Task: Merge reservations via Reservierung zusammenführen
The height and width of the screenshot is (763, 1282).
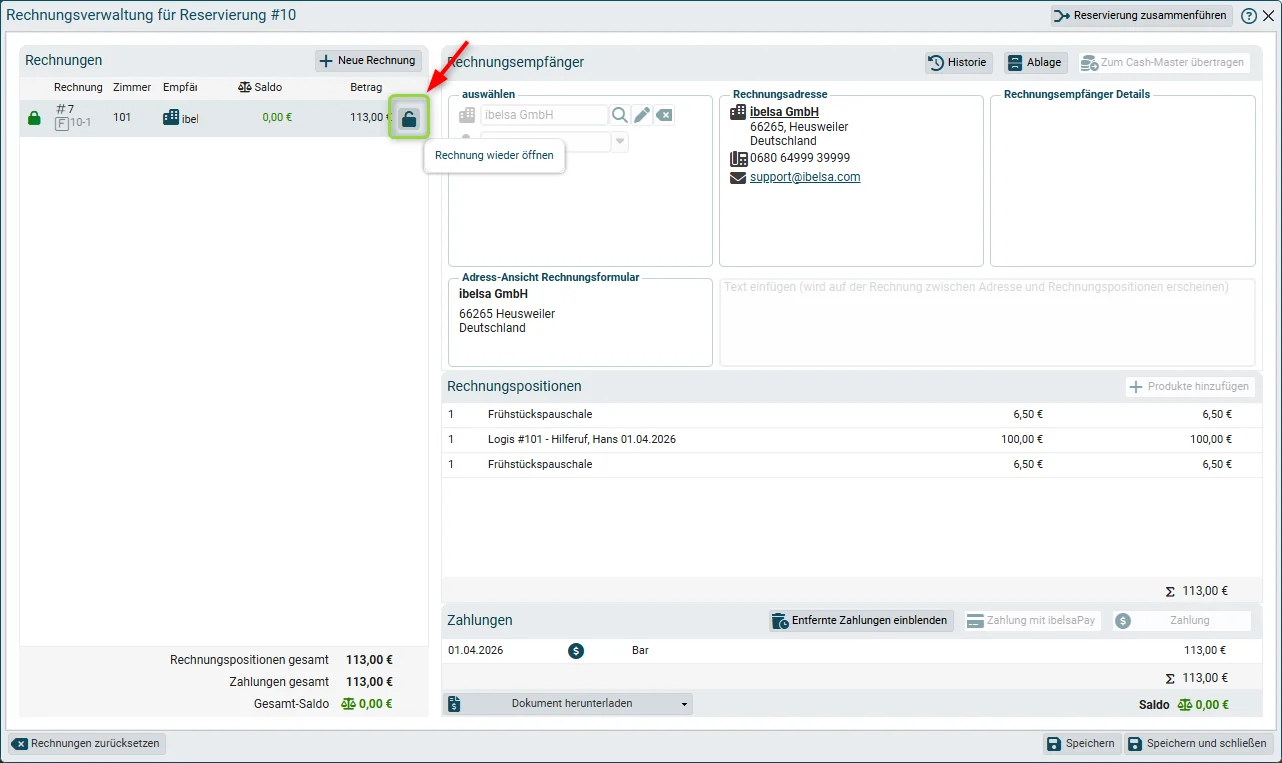Action: tap(1141, 16)
